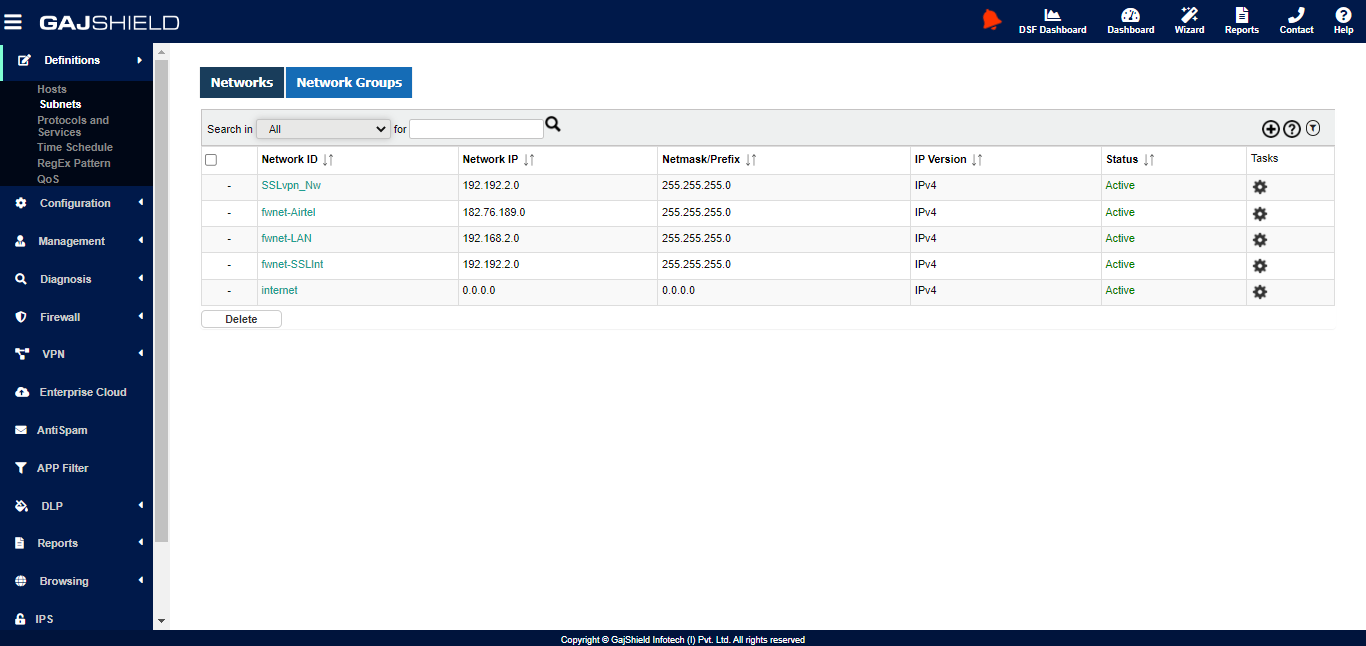Open the AntiSpam sidebar item
The image size is (1366, 646).
coord(76,430)
